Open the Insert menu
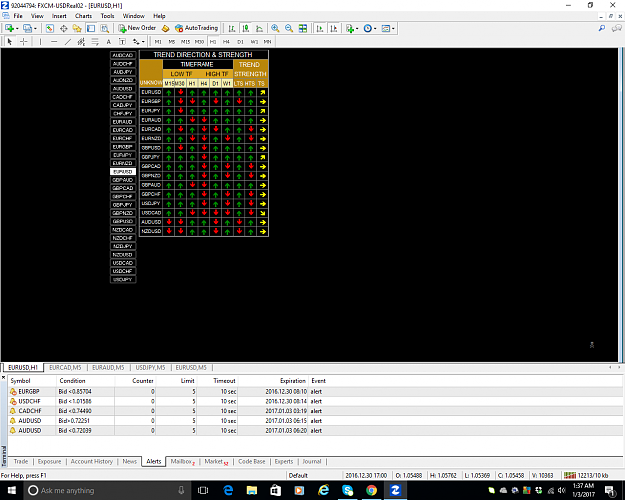Image resolution: width=625 pixels, height=500 pixels. click(x=59, y=16)
